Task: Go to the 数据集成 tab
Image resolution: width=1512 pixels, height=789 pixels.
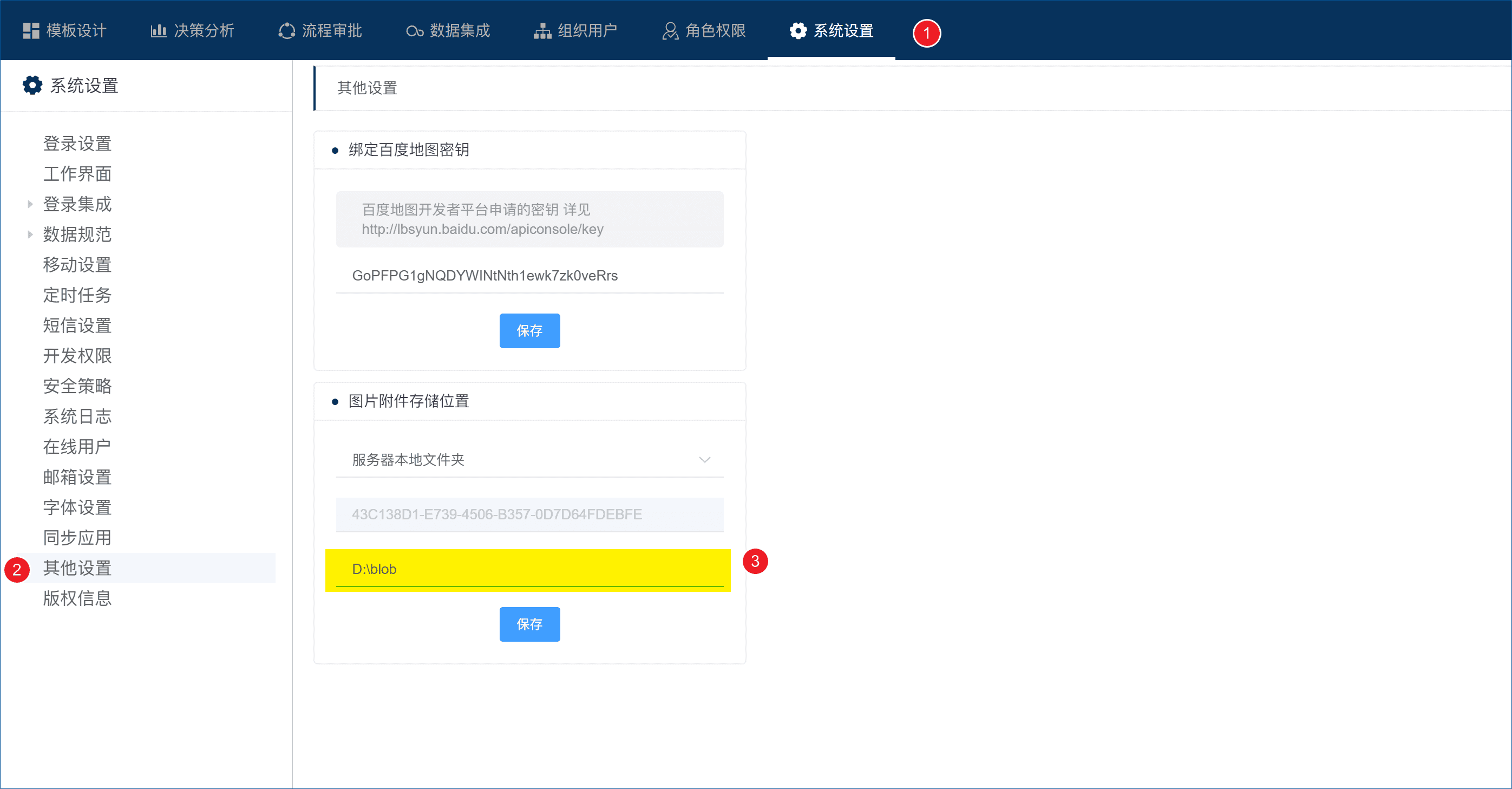Action: 448,30
